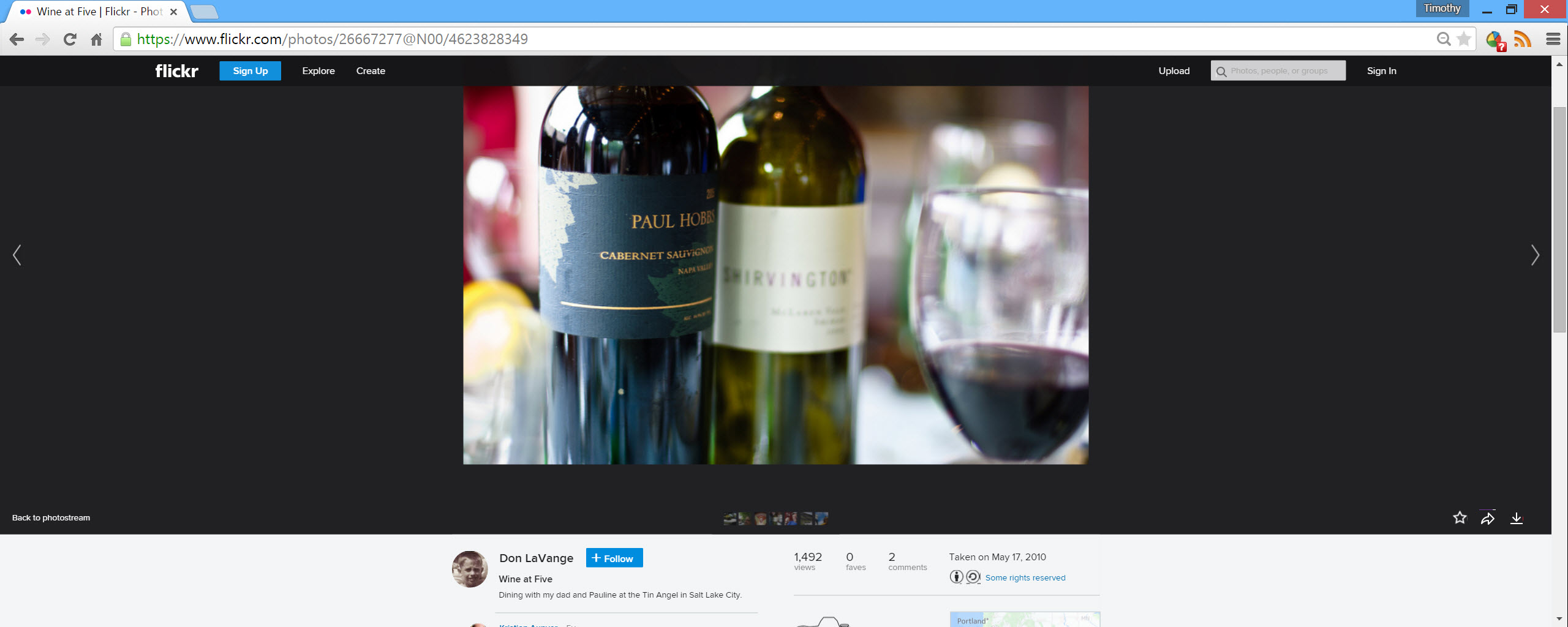Select the sixth filmstrip thumbnail of a building

tap(807, 519)
